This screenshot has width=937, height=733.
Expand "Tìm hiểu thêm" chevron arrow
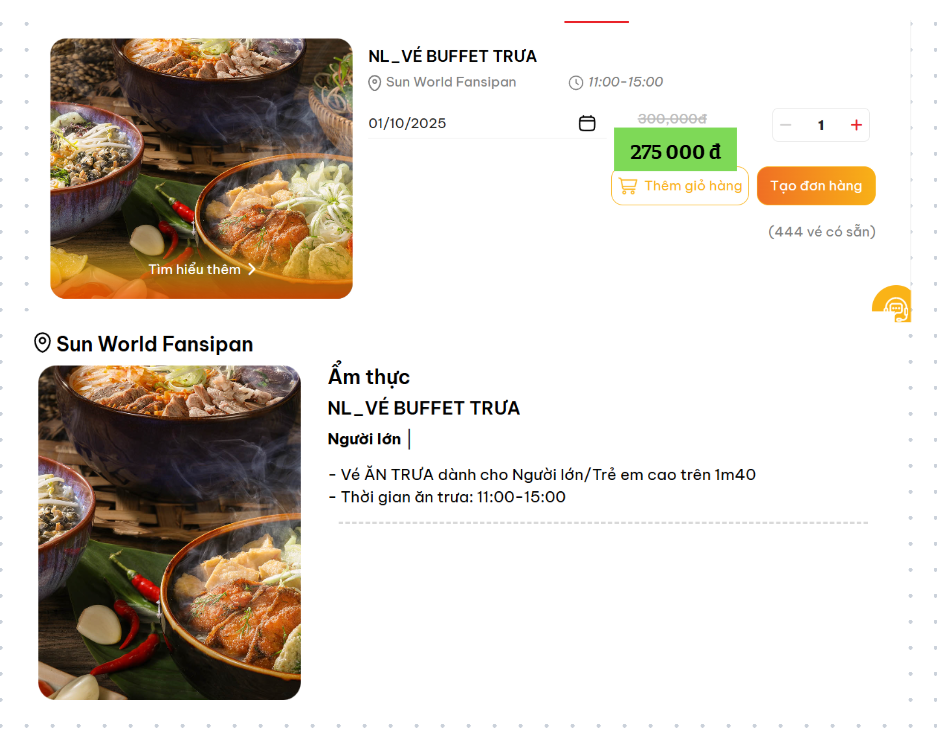pyautogui.click(x=252, y=269)
